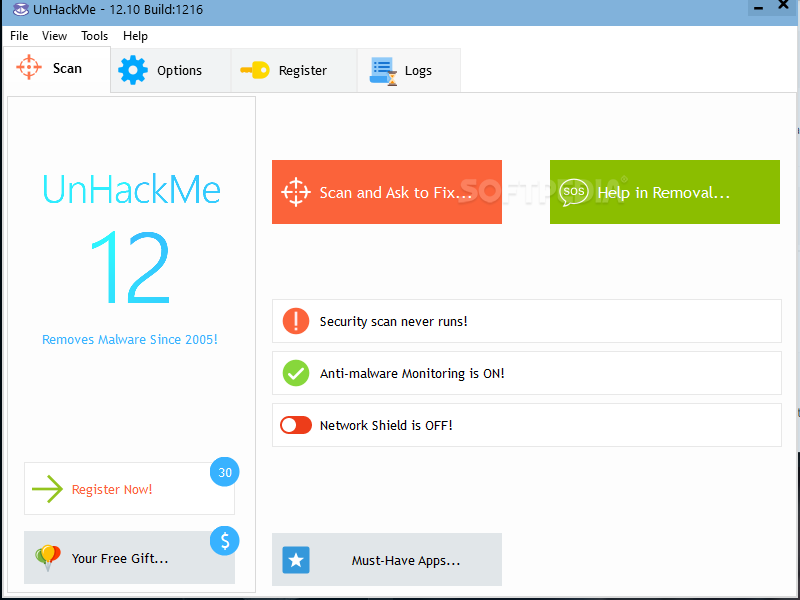This screenshot has width=800, height=600.
Task: Click the SOS speech bubble icon
Action: pos(573,192)
